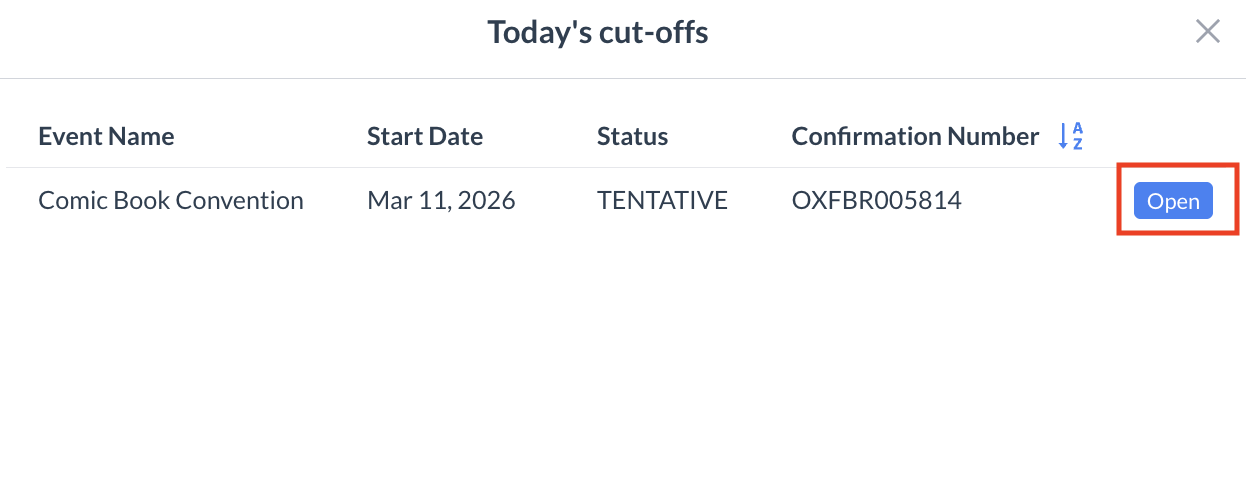Click the Start Date column header
Viewport: 1246px width, 482px height.
coord(425,137)
